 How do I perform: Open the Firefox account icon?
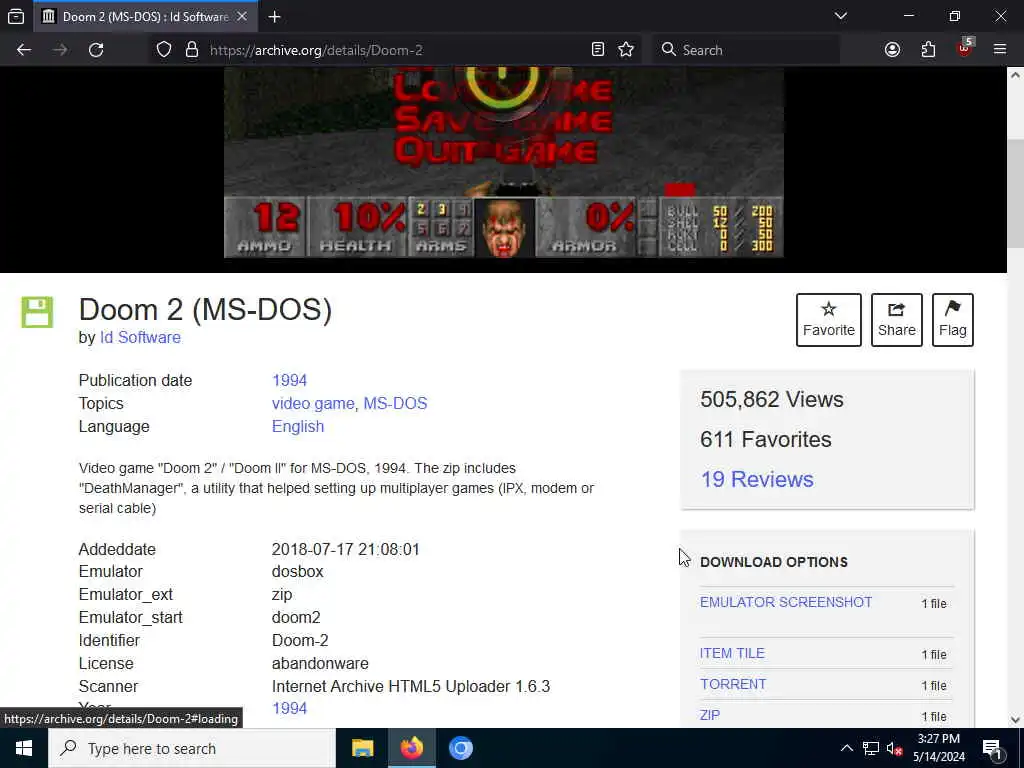click(892, 50)
